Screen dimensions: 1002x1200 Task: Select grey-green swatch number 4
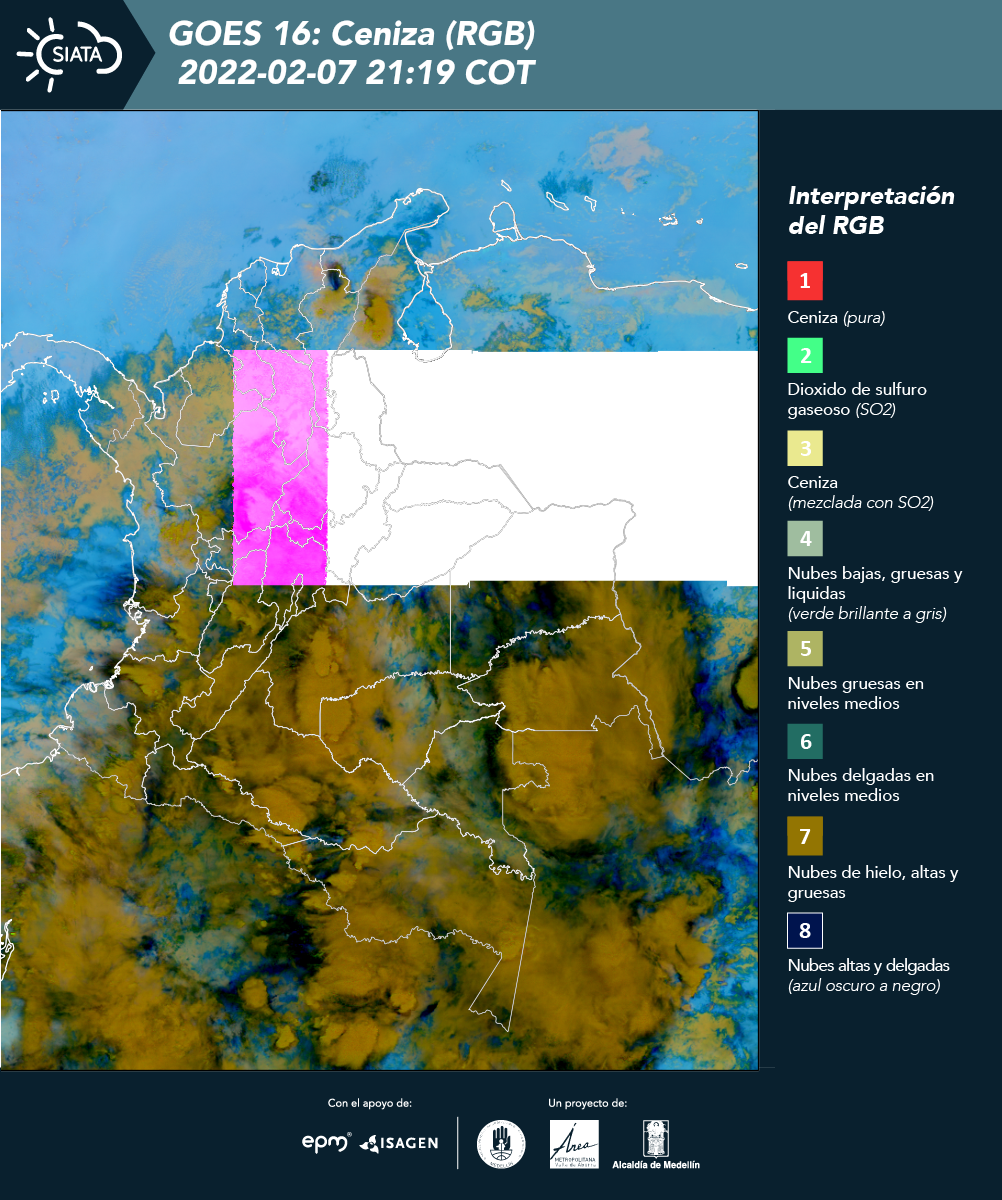click(x=805, y=539)
